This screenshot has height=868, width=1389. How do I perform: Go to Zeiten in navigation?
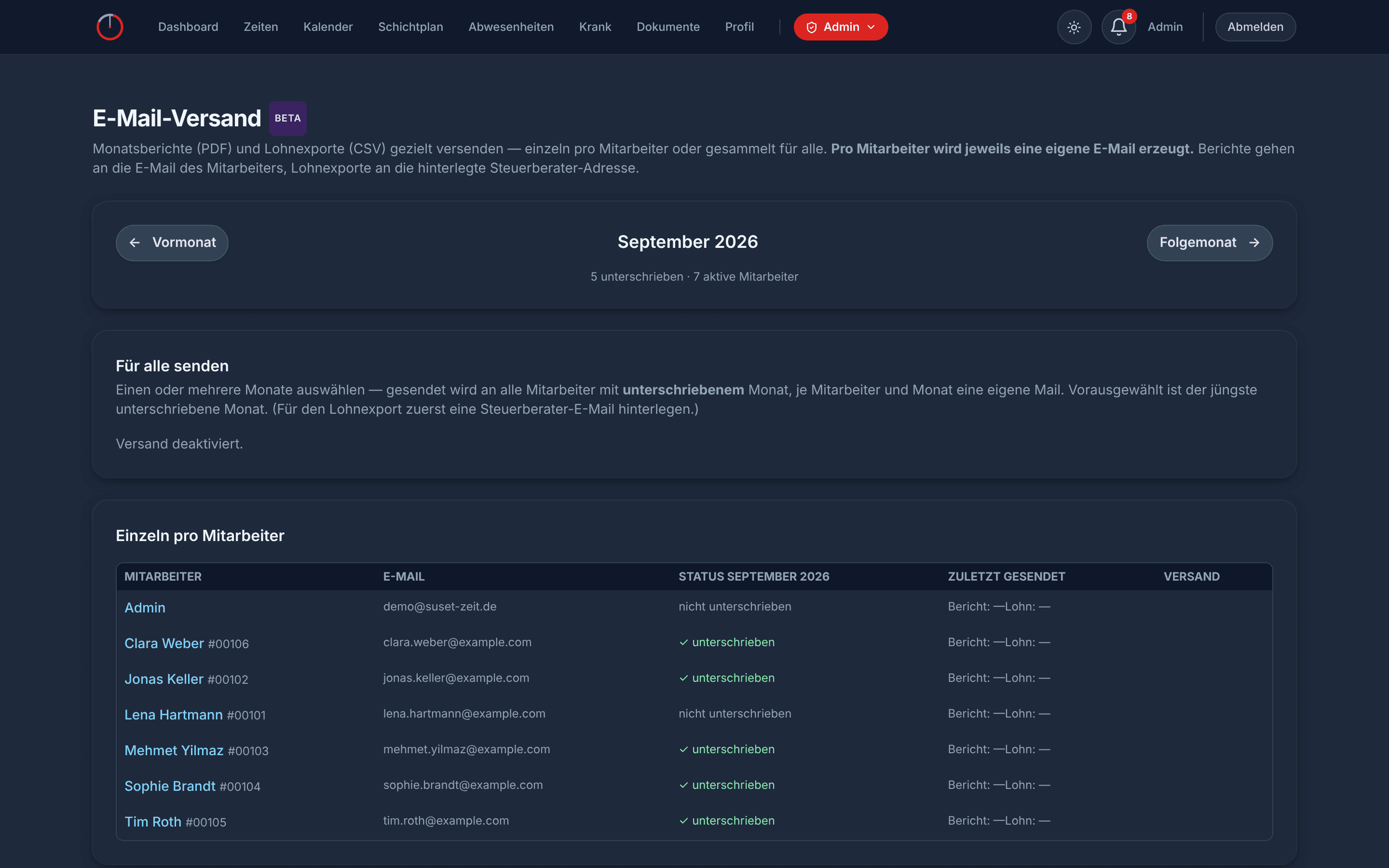click(260, 27)
